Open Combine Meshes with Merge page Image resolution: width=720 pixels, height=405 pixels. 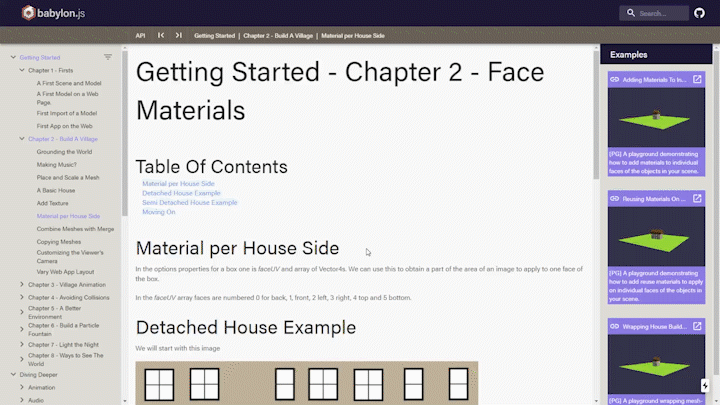[75, 229]
